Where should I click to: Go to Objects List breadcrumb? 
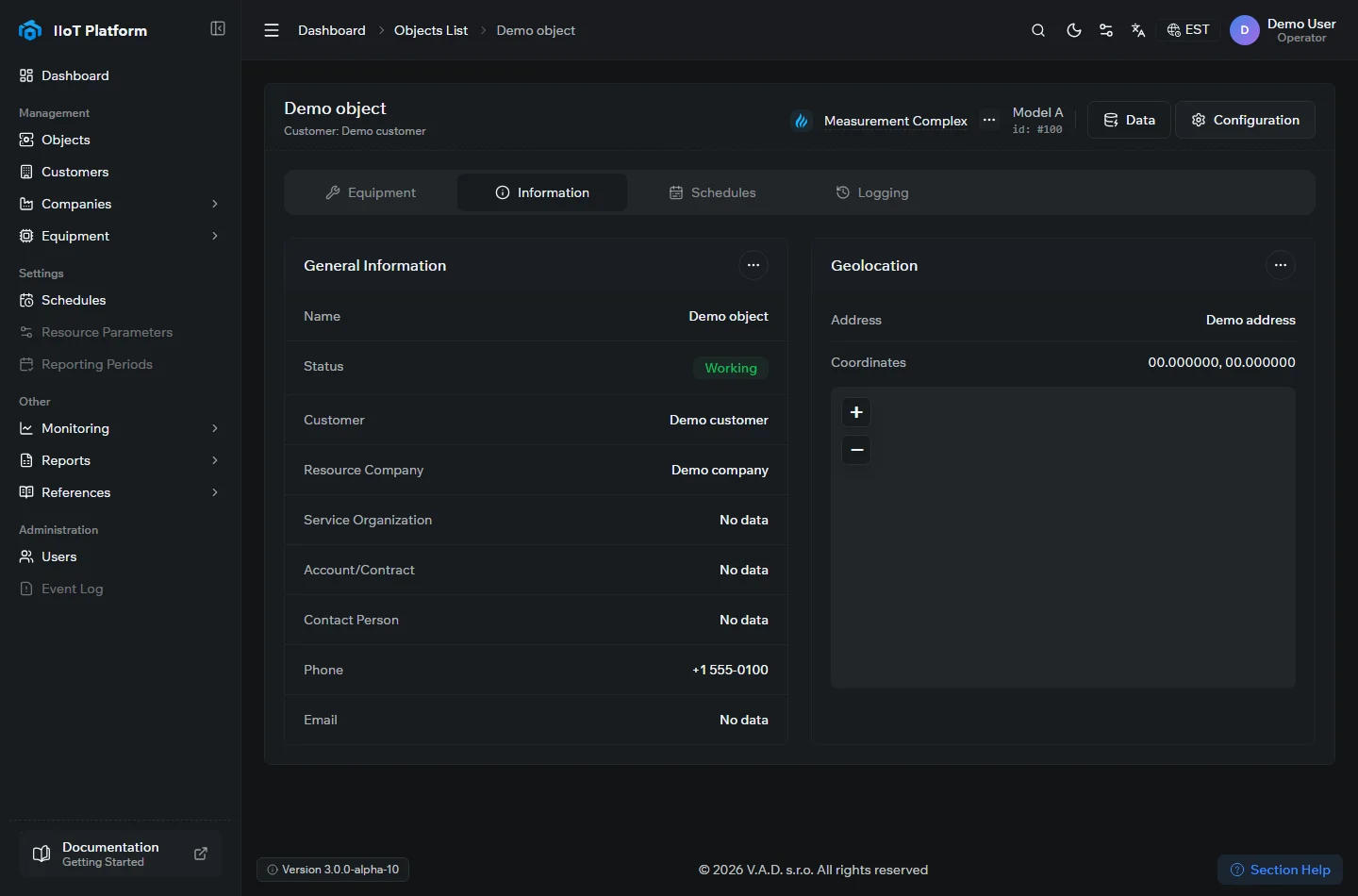pyautogui.click(x=431, y=30)
